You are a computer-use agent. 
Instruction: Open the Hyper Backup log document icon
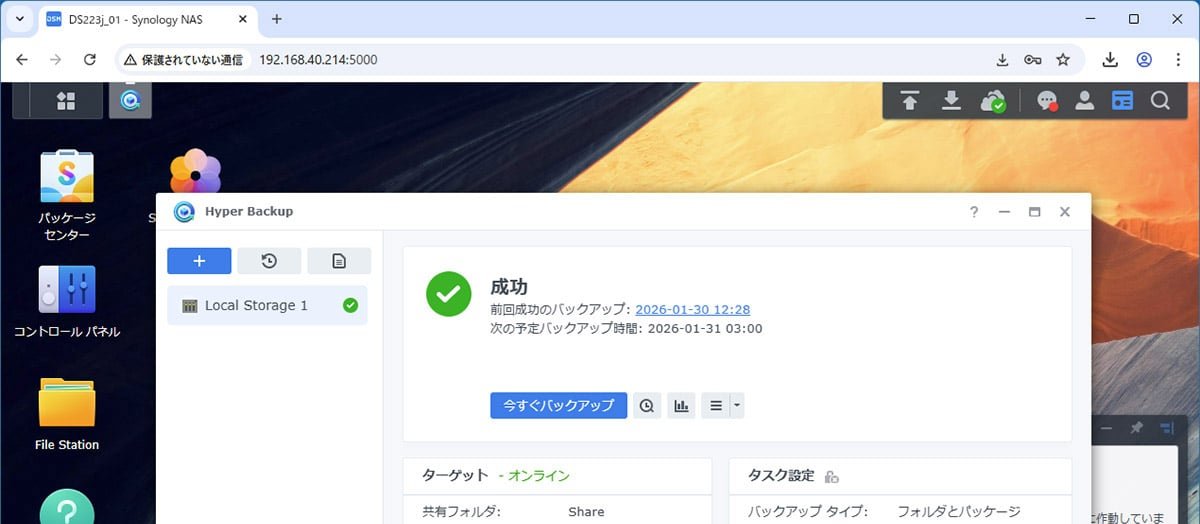(339, 261)
